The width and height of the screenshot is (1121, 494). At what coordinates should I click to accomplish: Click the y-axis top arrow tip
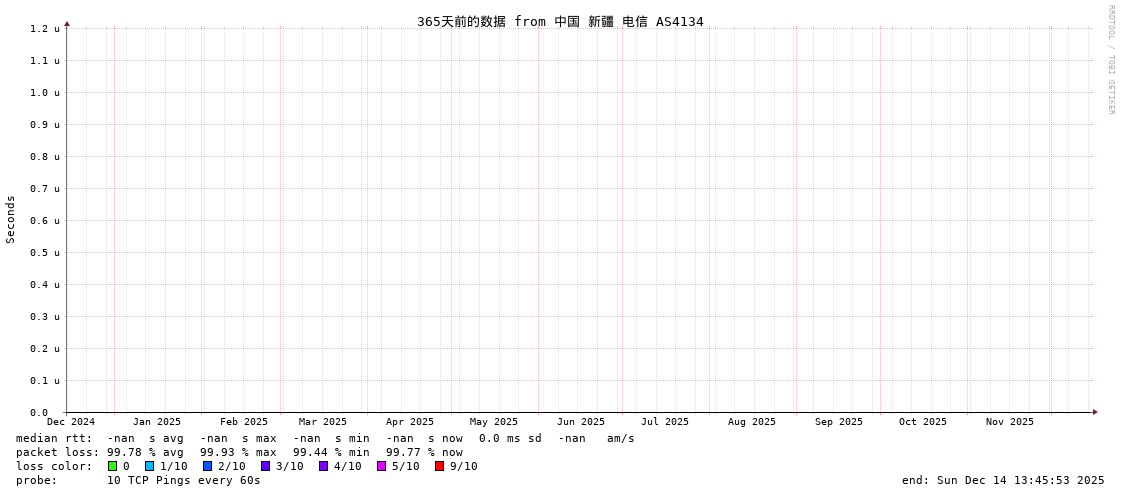(x=67, y=23)
